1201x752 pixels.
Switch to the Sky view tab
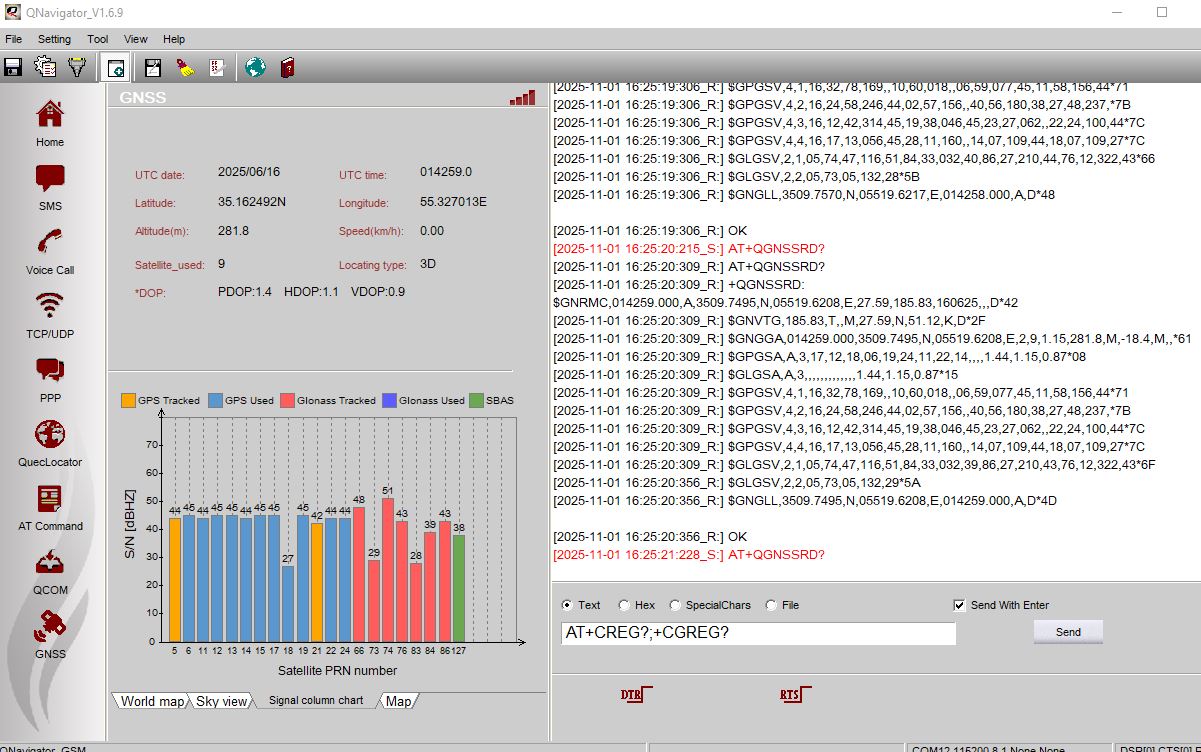[x=221, y=701]
